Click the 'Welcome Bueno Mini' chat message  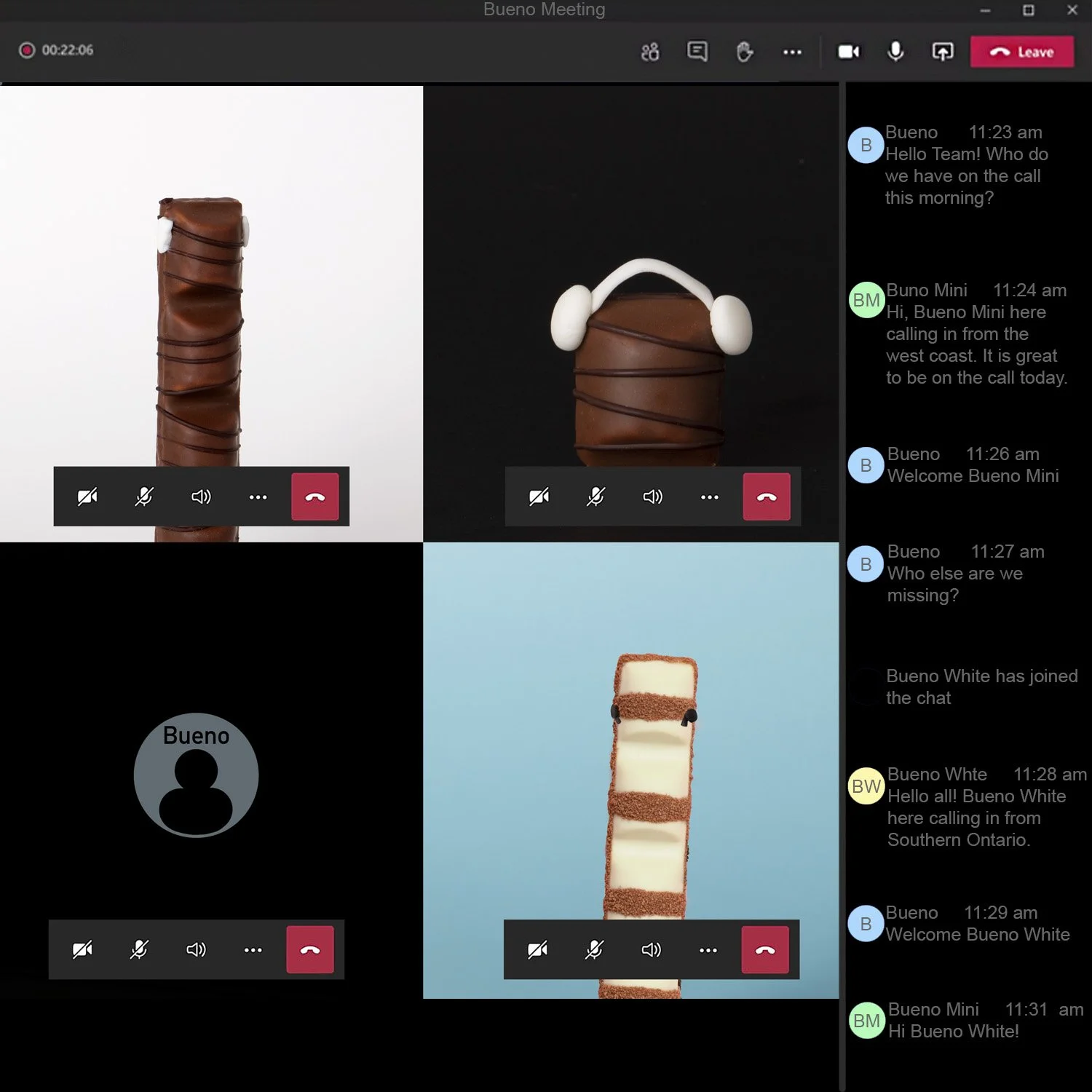tap(973, 476)
